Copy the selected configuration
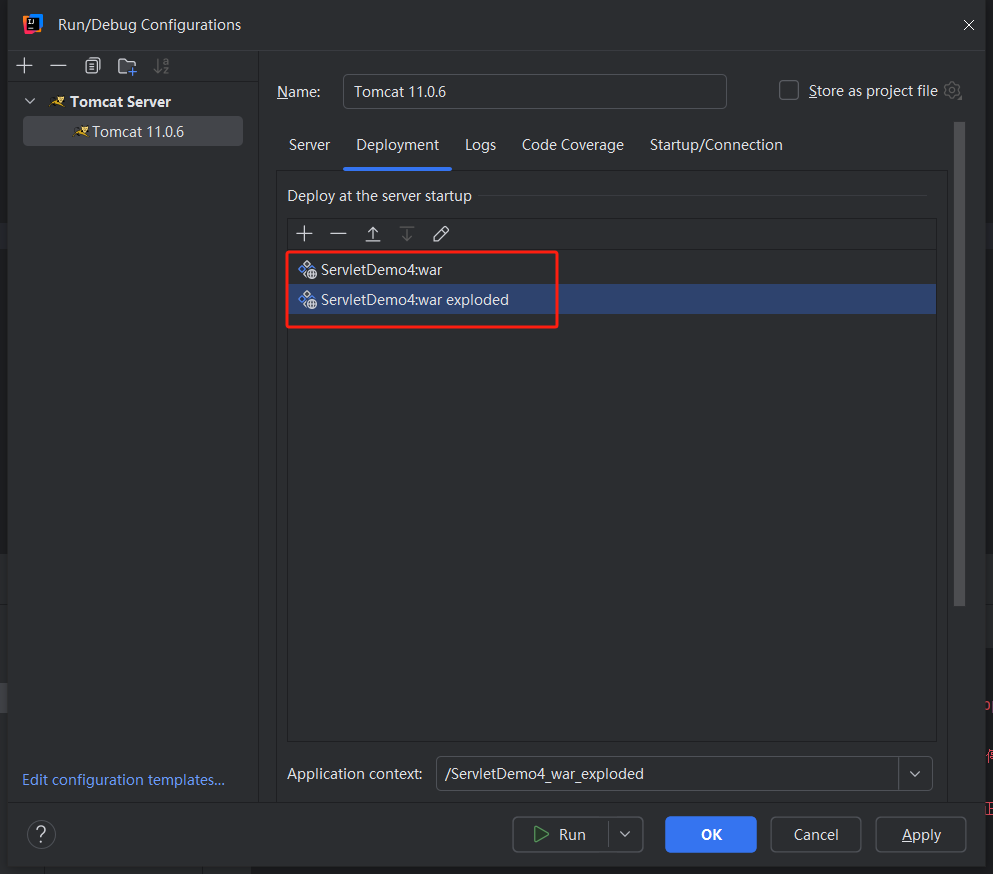This screenshot has height=874, width=993. pos(92,66)
